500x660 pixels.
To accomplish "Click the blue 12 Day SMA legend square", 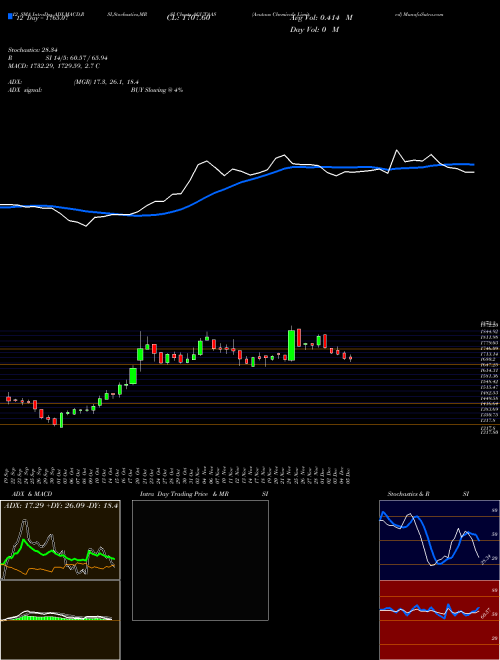I will (10, 17).
